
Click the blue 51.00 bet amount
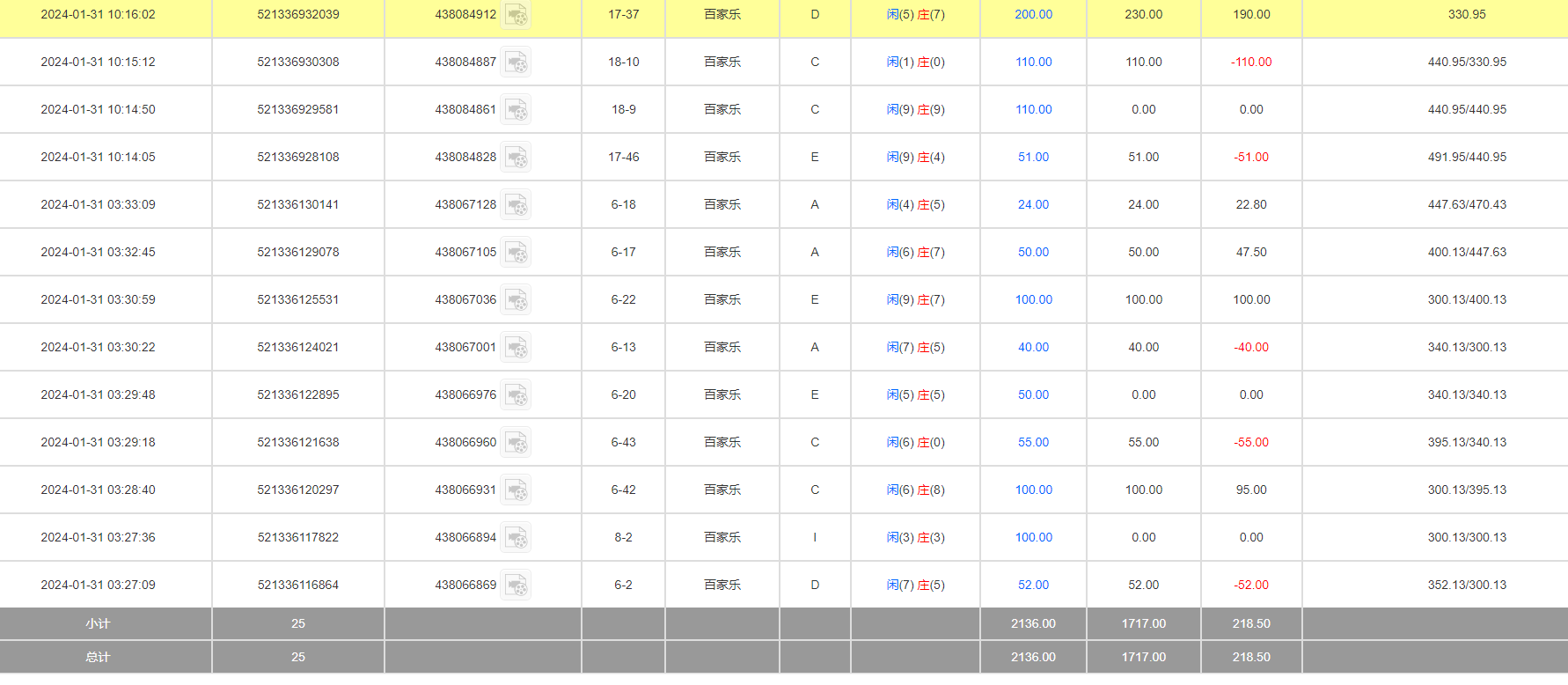1033,158
